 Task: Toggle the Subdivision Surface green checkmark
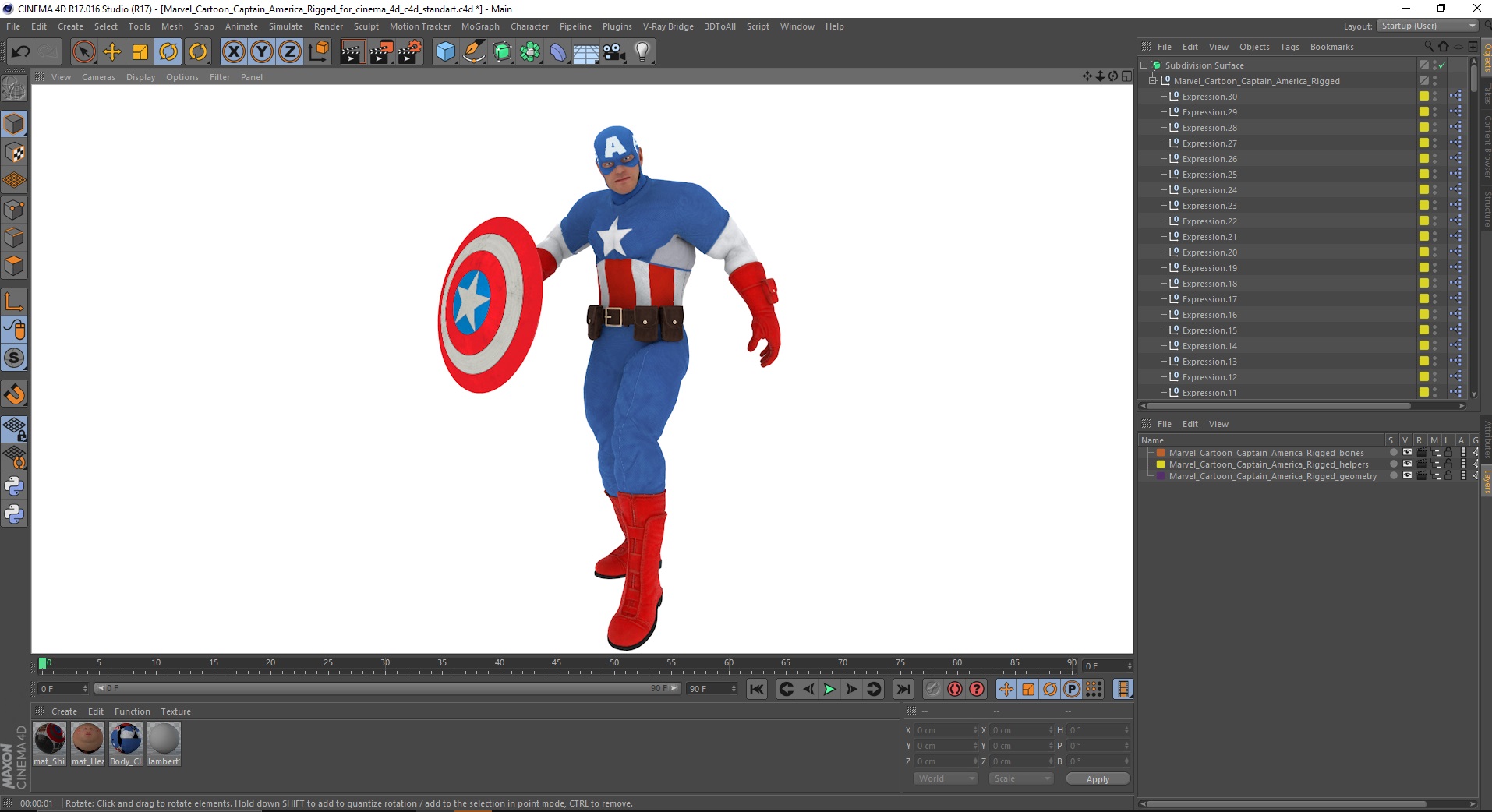pos(1441,65)
